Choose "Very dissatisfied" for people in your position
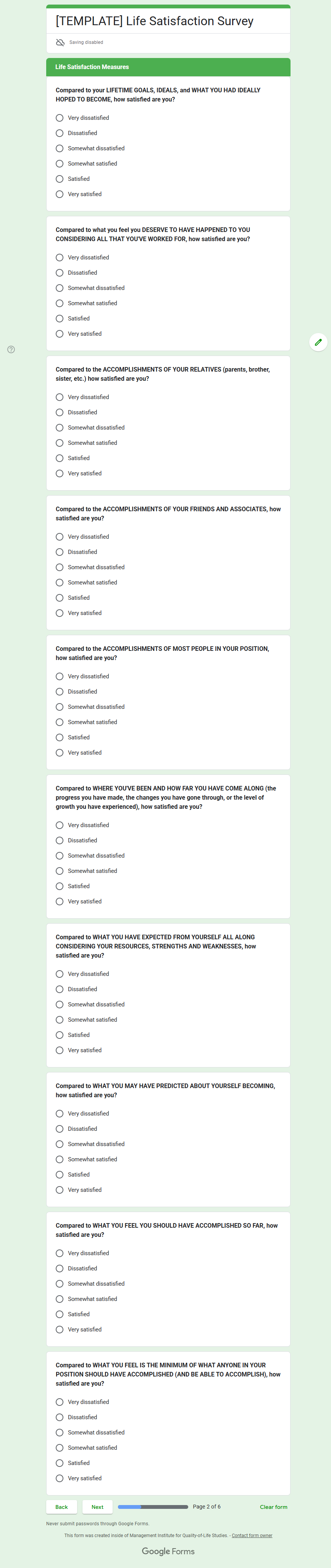The height and width of the screenshot is (1568, 331). [x=60, y=676]
